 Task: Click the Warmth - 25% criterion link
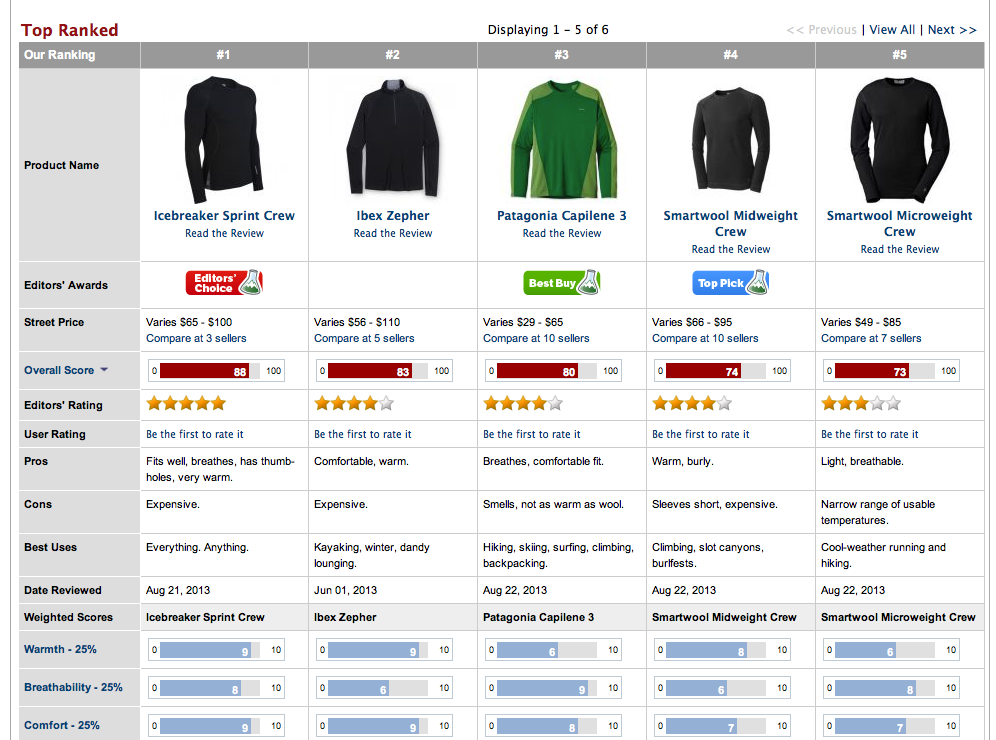coord(60,649)
